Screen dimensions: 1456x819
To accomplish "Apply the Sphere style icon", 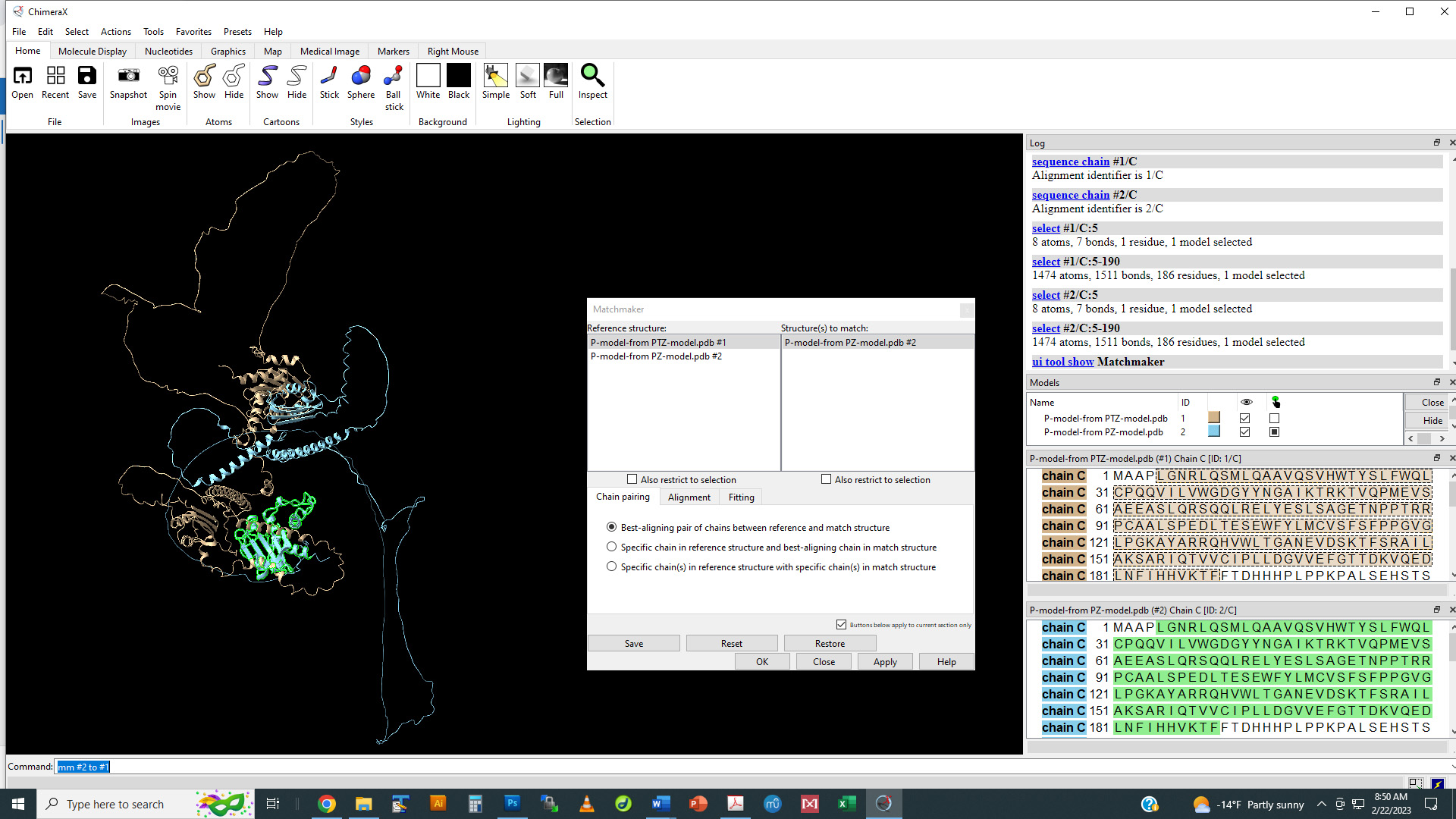I will tap(361, 83).
